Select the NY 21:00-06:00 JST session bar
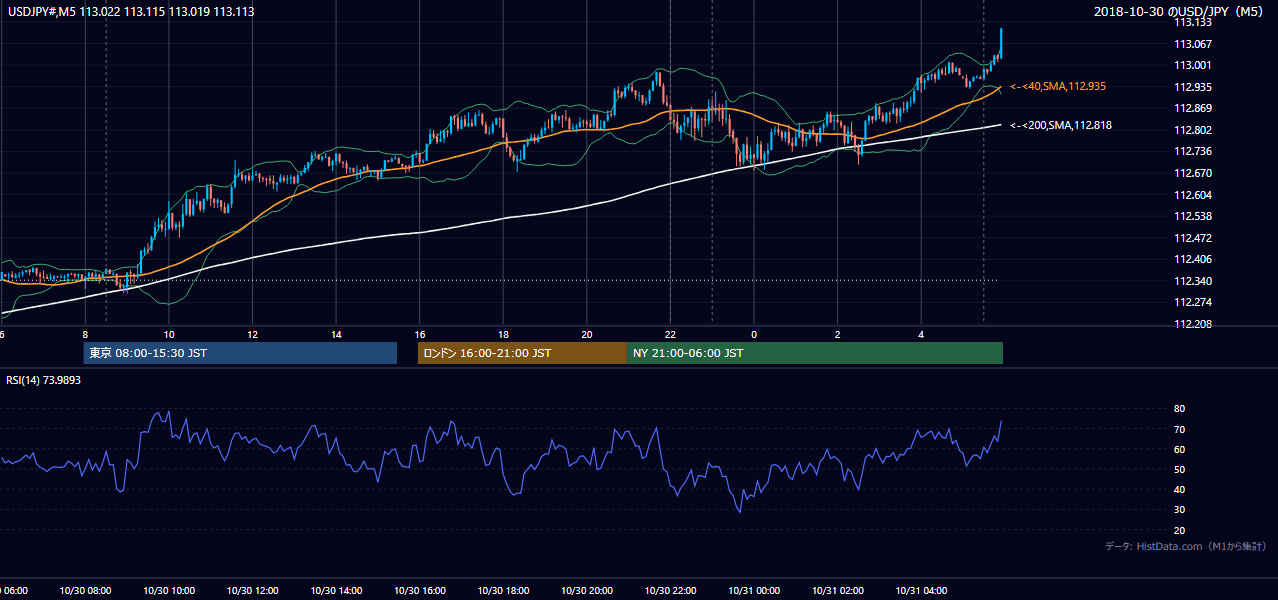 tap(815, 353)
